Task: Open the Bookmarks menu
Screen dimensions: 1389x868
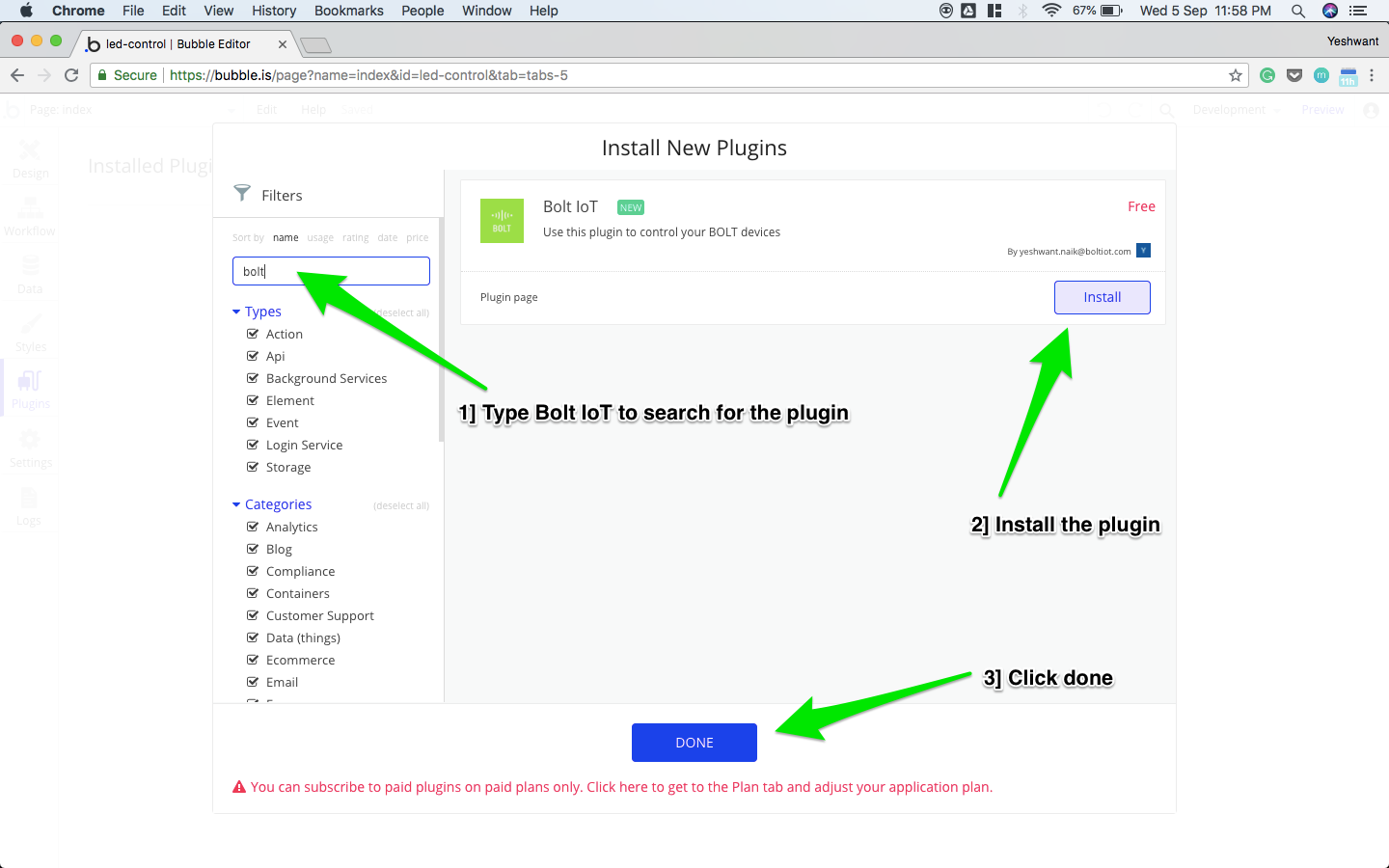Action: [x=349, y=11]
